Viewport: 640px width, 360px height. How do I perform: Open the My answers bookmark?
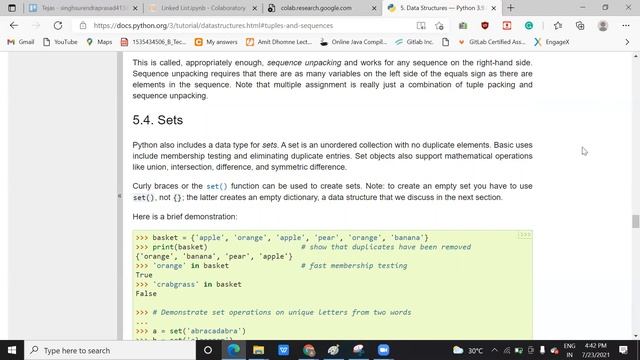tap(216, 42)
